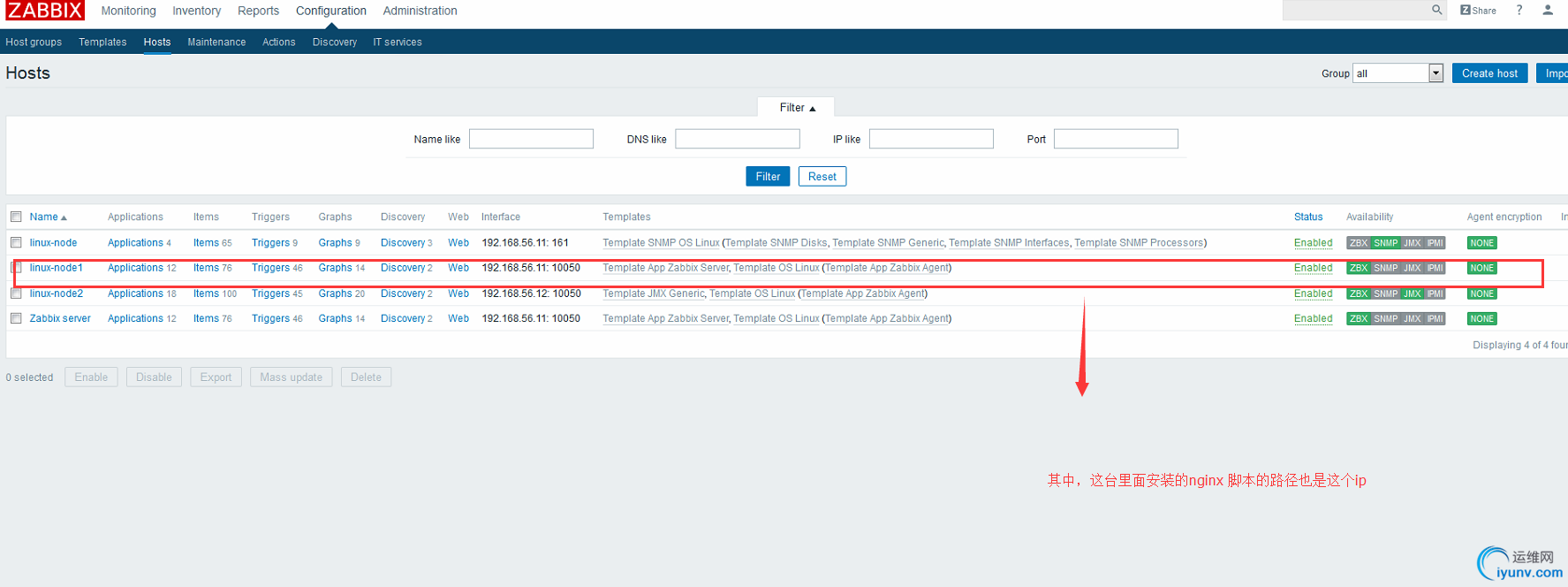Go to IT services submenu
The height and width of the screenshot is (587, 1568).
pos(398,42)
